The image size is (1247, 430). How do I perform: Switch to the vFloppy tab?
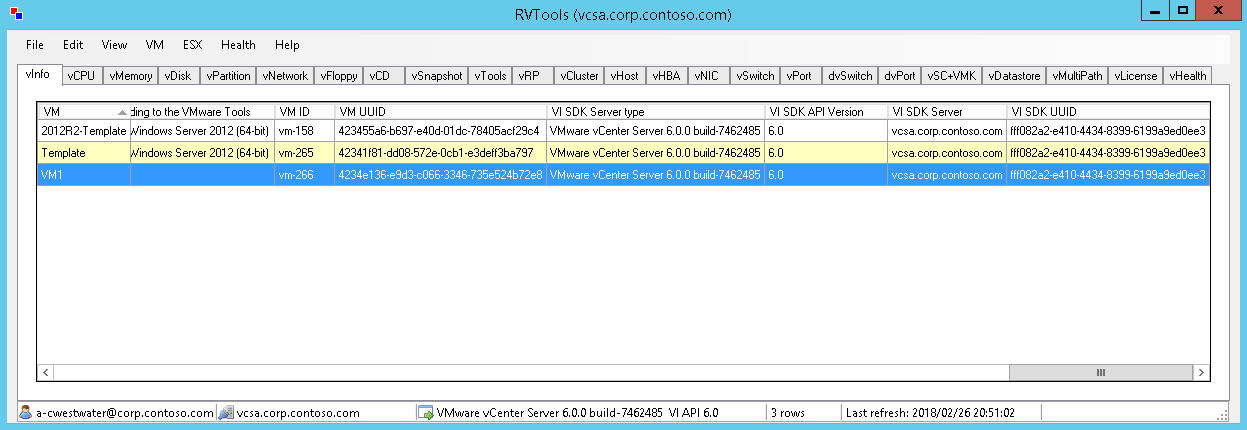[x=339, y=76]
